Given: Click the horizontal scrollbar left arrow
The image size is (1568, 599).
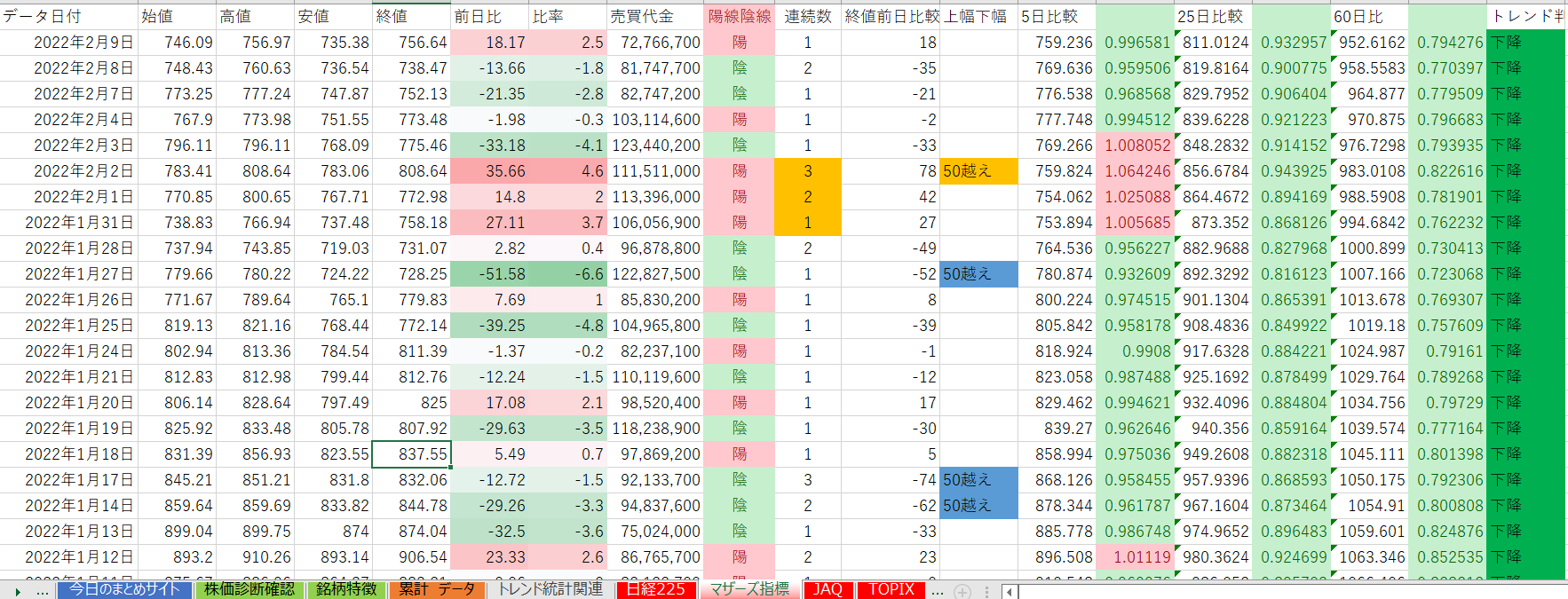Looking at the screenshot, I should [1009, 591].
